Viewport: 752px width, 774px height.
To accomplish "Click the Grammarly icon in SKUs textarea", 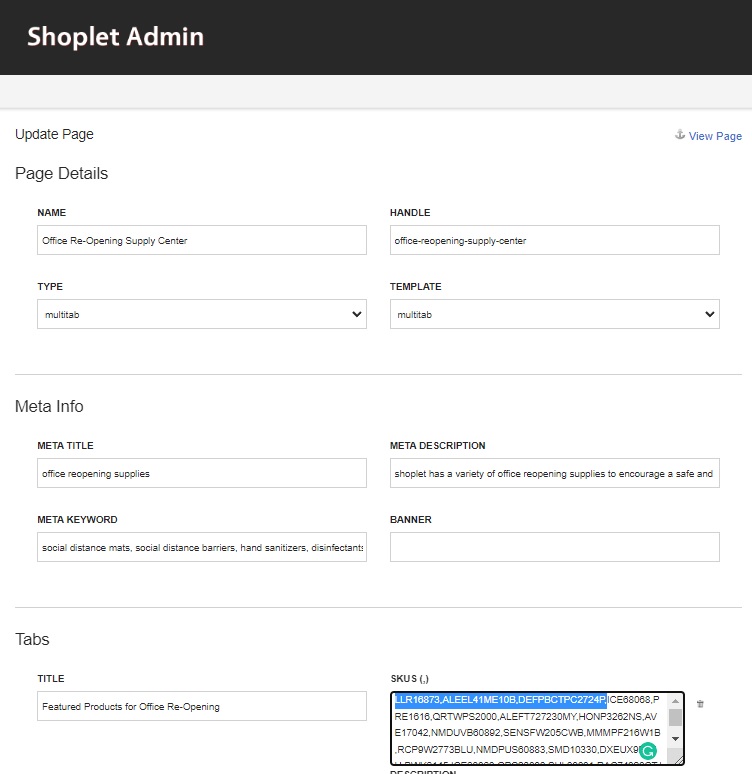I will tap(647, 751).
